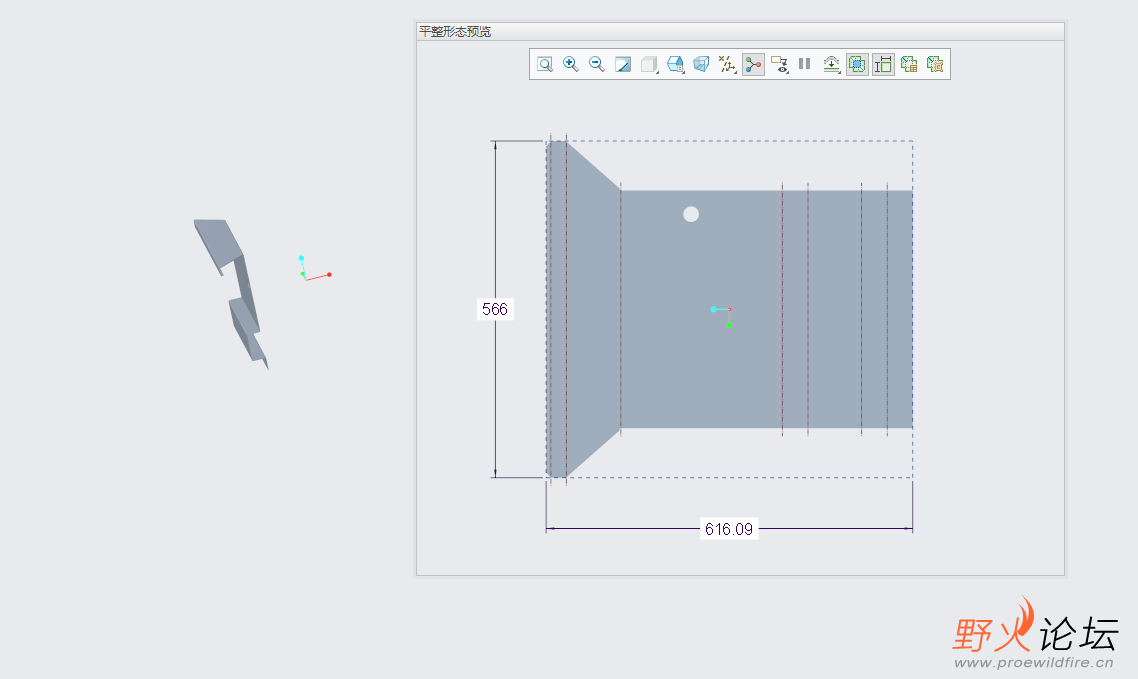Click the circular hole in flat pattern

(x=691, y=214)
